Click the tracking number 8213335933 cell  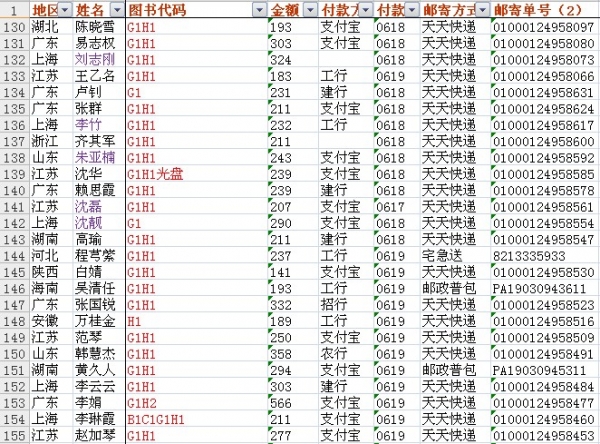tap(530, 255)
